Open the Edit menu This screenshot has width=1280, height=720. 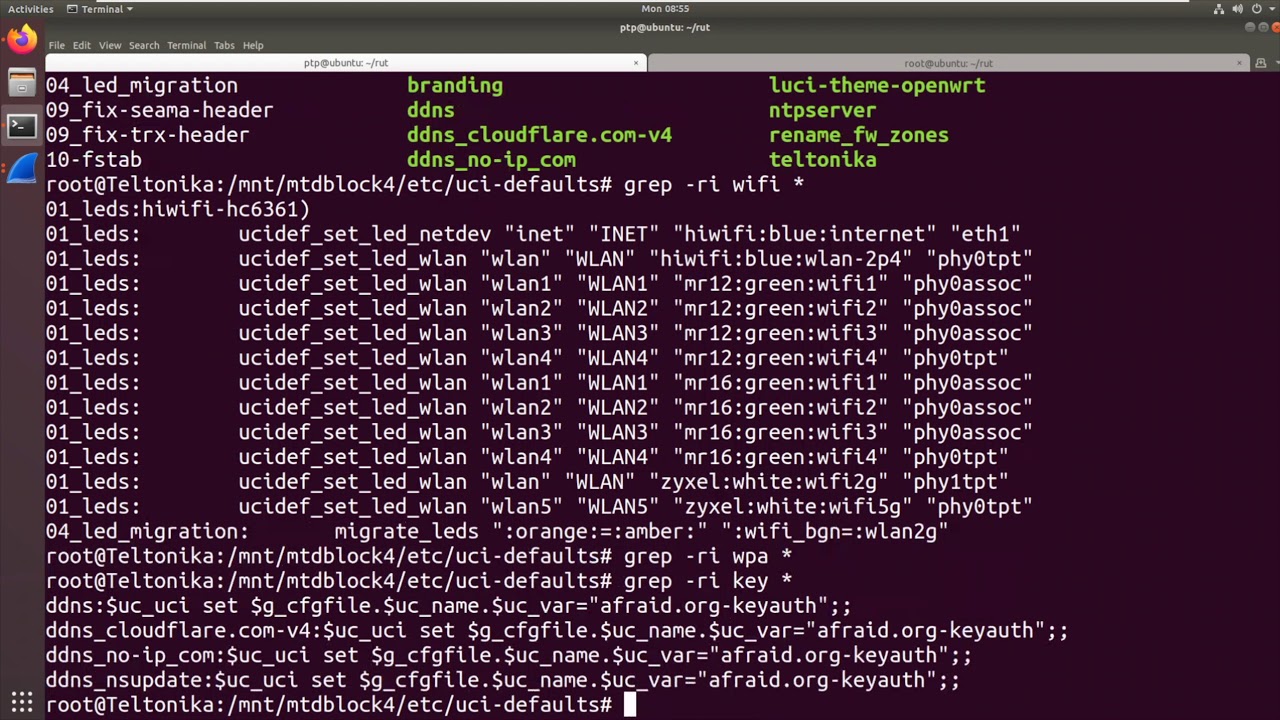click(x=81, y=45)
